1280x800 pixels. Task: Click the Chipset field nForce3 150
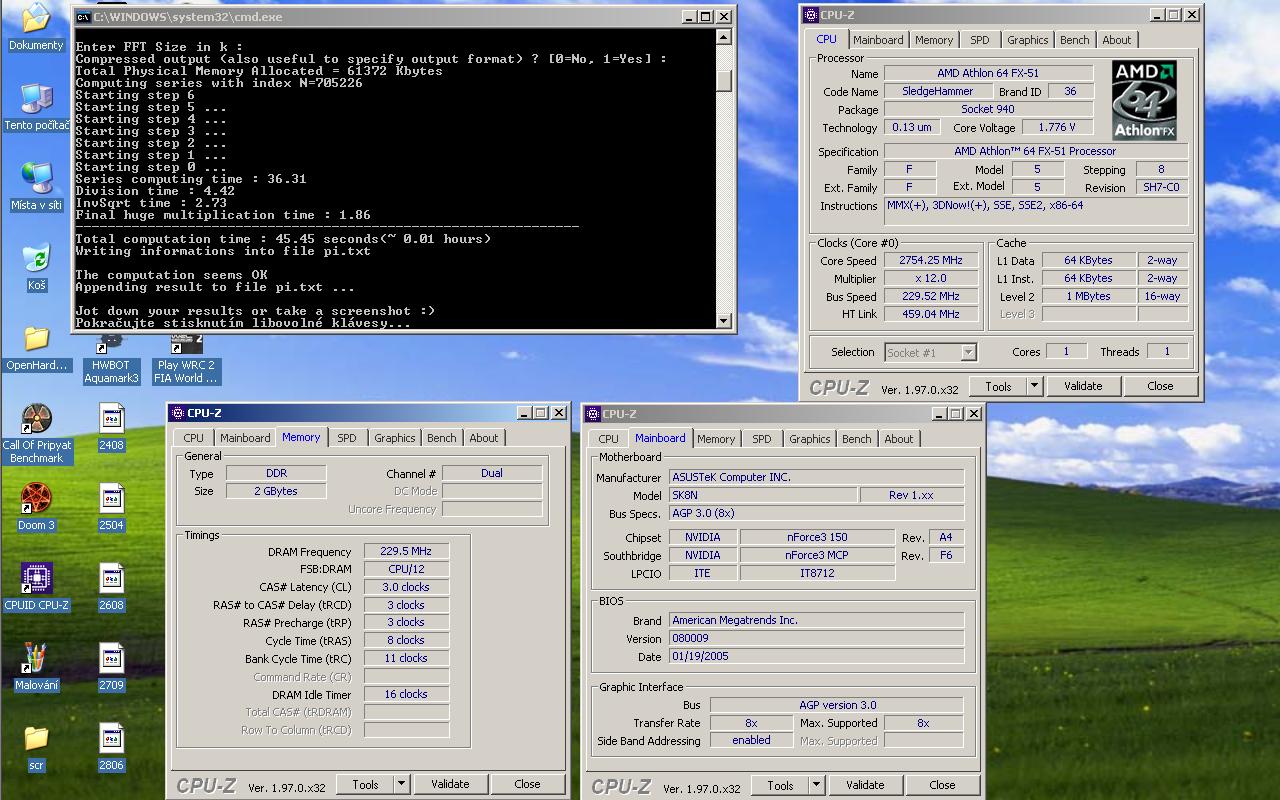(816, 537)
